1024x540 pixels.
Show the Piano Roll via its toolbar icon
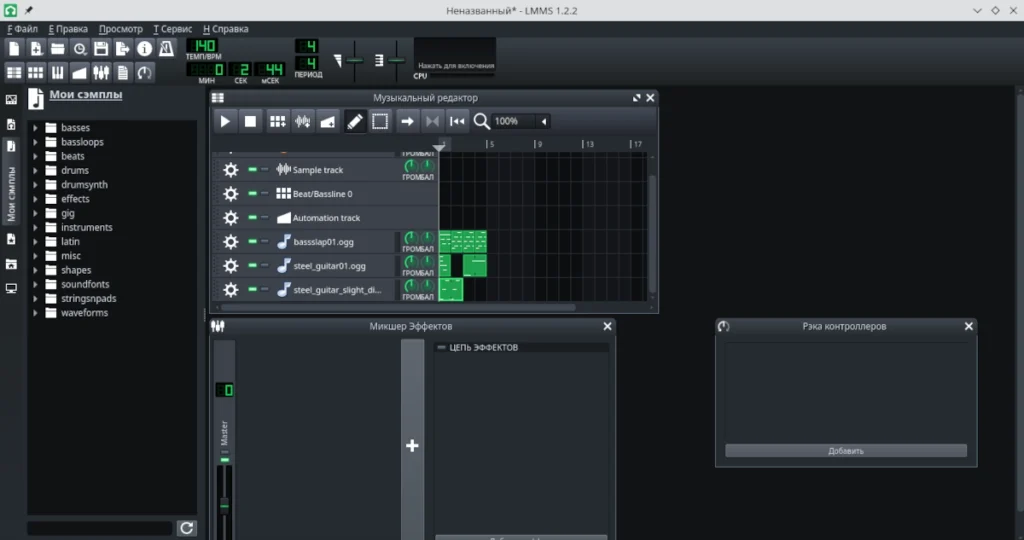point(57,72)
